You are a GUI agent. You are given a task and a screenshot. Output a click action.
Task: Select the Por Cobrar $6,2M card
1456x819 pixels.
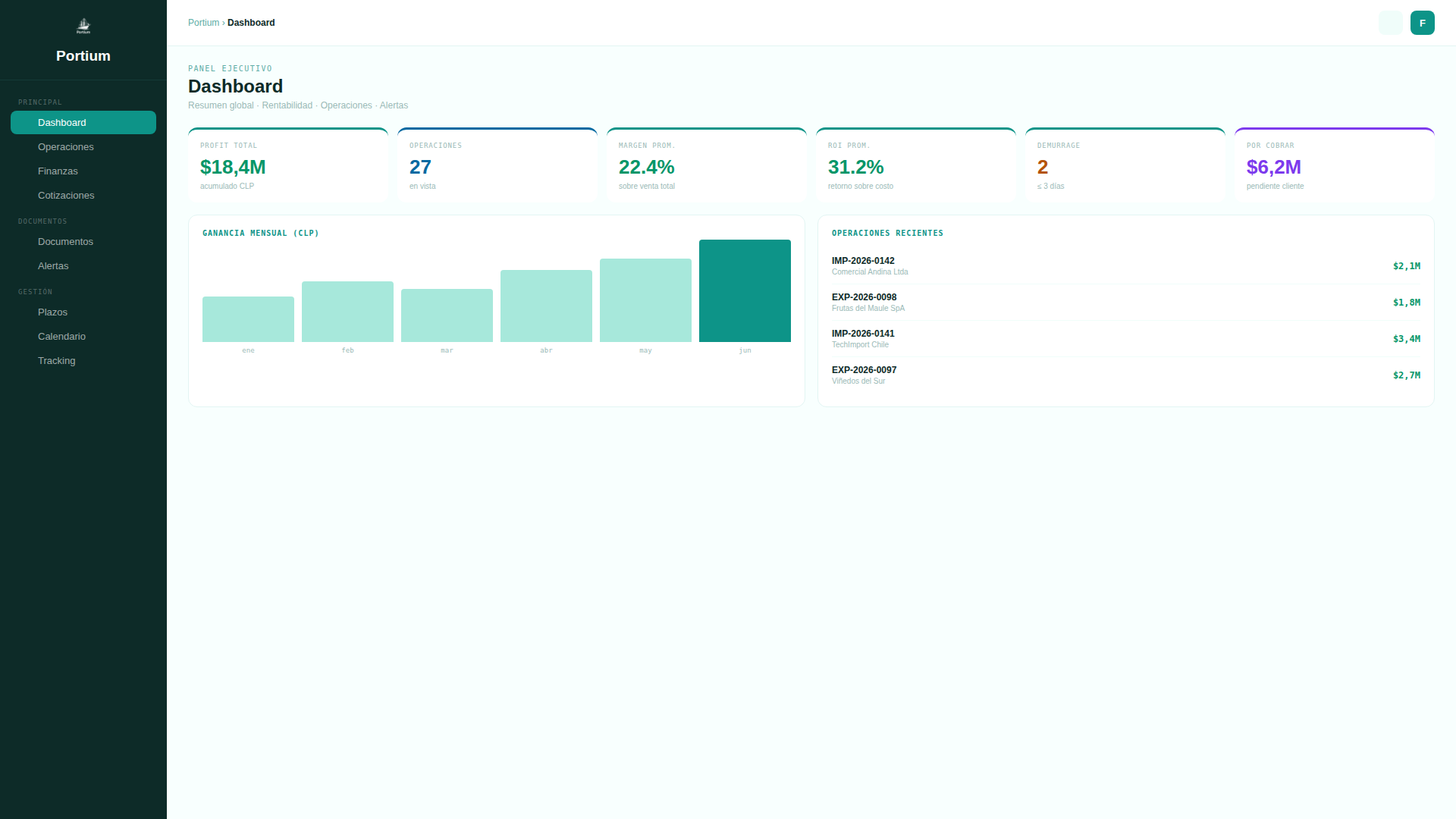click(1335, 165)
